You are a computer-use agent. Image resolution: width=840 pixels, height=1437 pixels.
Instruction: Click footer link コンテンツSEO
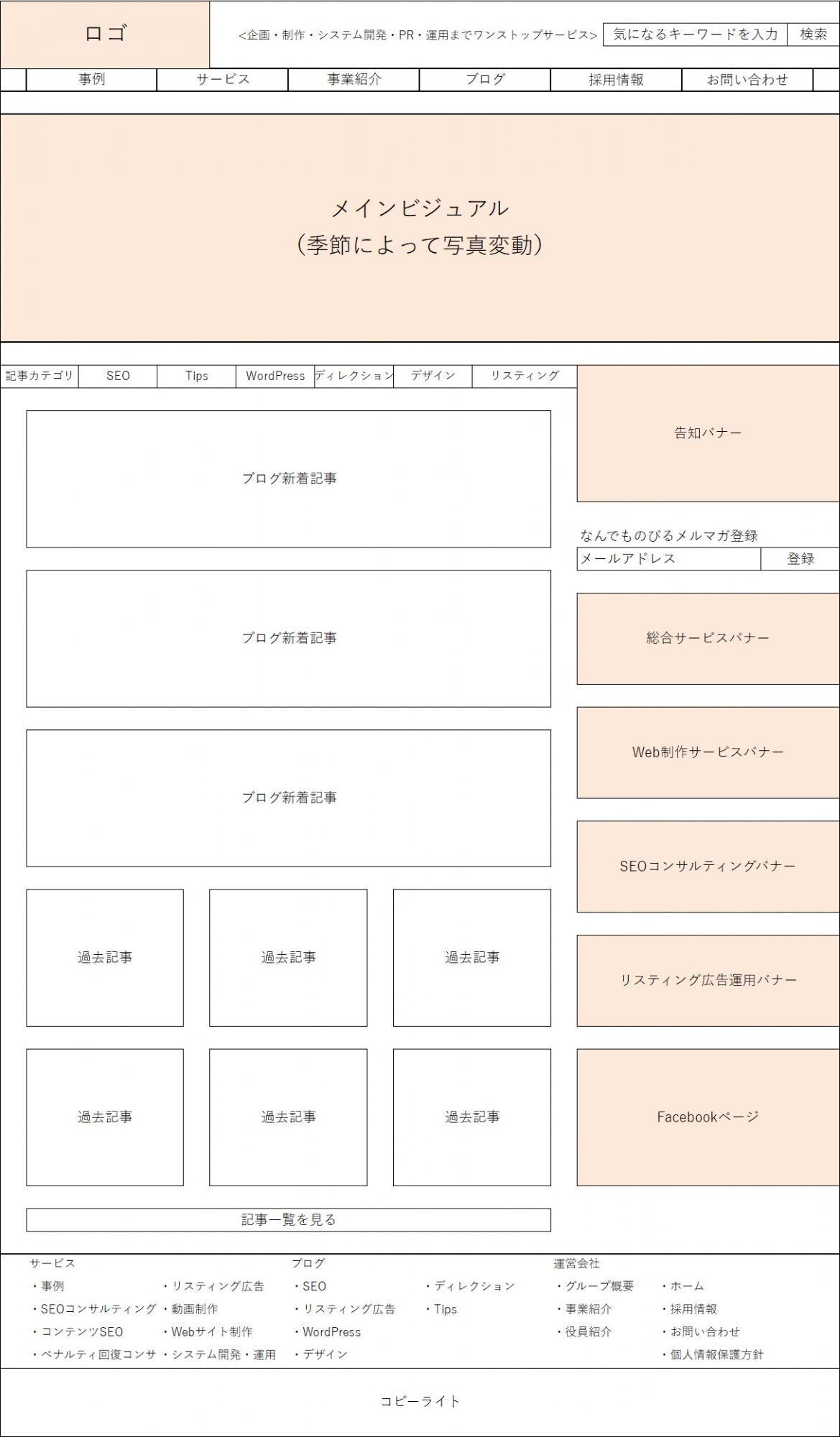coord(77,1332)
